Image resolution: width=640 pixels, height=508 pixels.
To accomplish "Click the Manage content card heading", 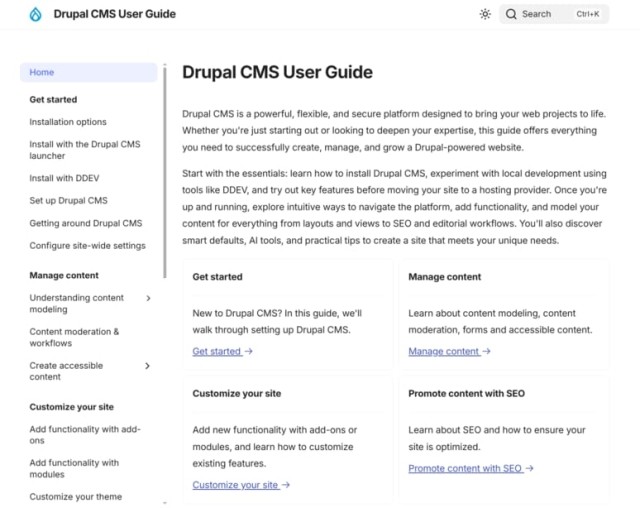I will tap(444, 277).
